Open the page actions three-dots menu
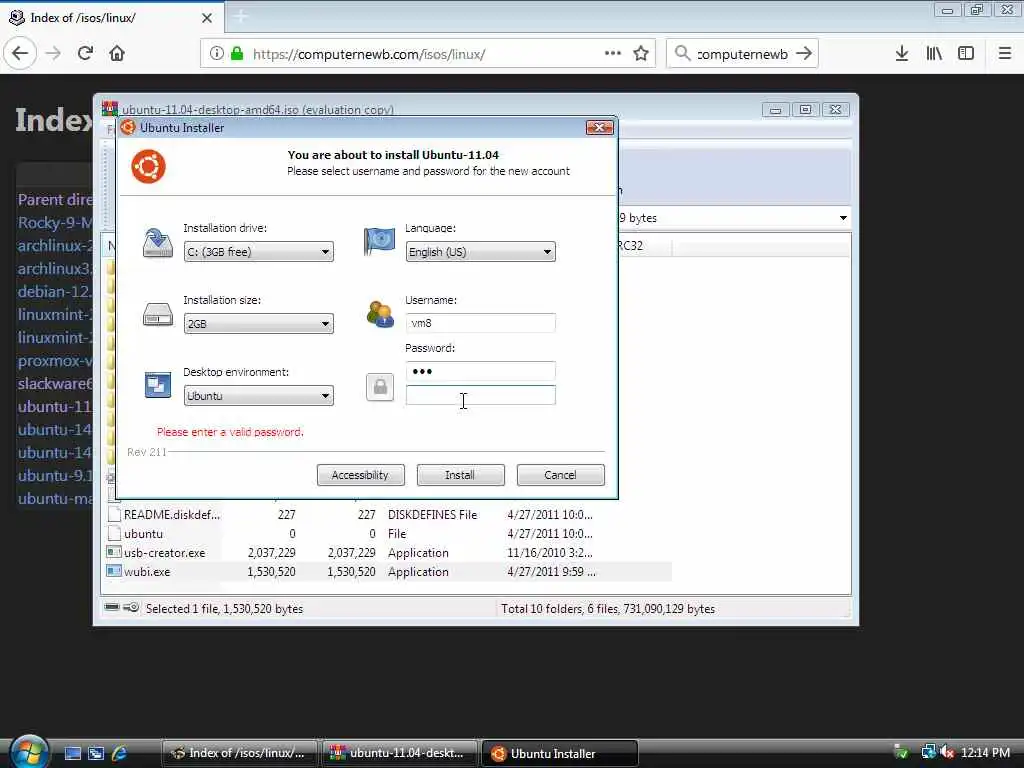 point(613,54)
